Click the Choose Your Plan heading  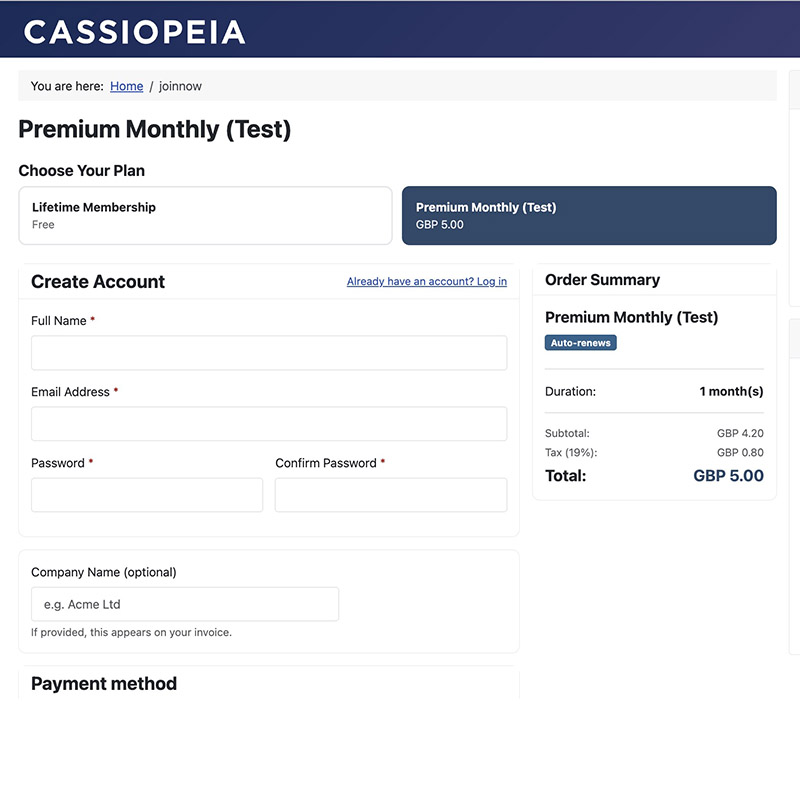tap(82, 170)
